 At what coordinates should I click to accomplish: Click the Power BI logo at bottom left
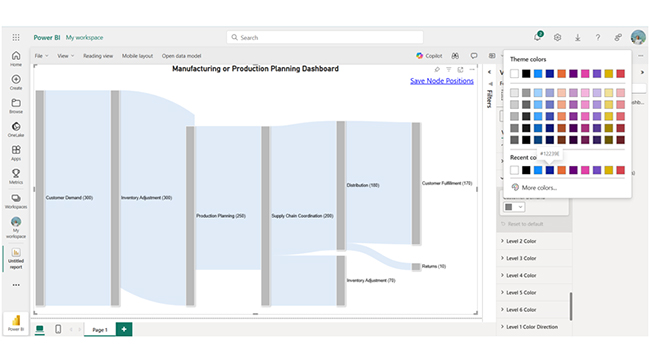16,322
